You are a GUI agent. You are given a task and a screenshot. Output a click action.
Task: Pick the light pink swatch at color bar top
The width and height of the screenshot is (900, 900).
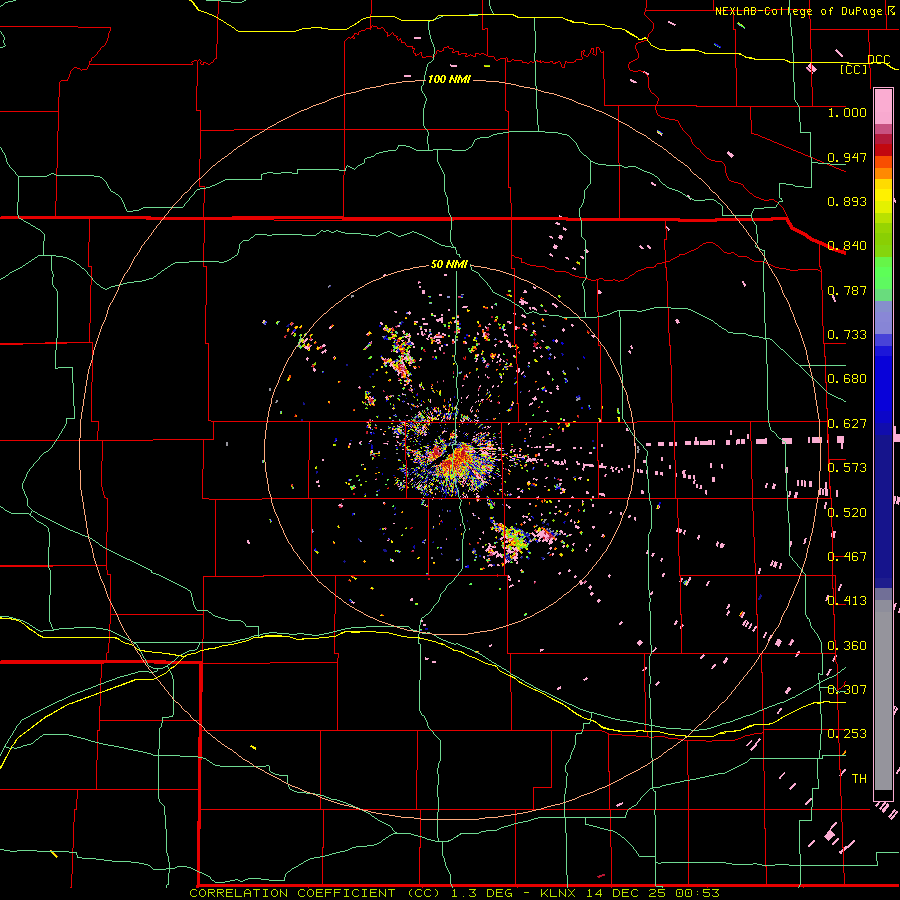point(883,107)
